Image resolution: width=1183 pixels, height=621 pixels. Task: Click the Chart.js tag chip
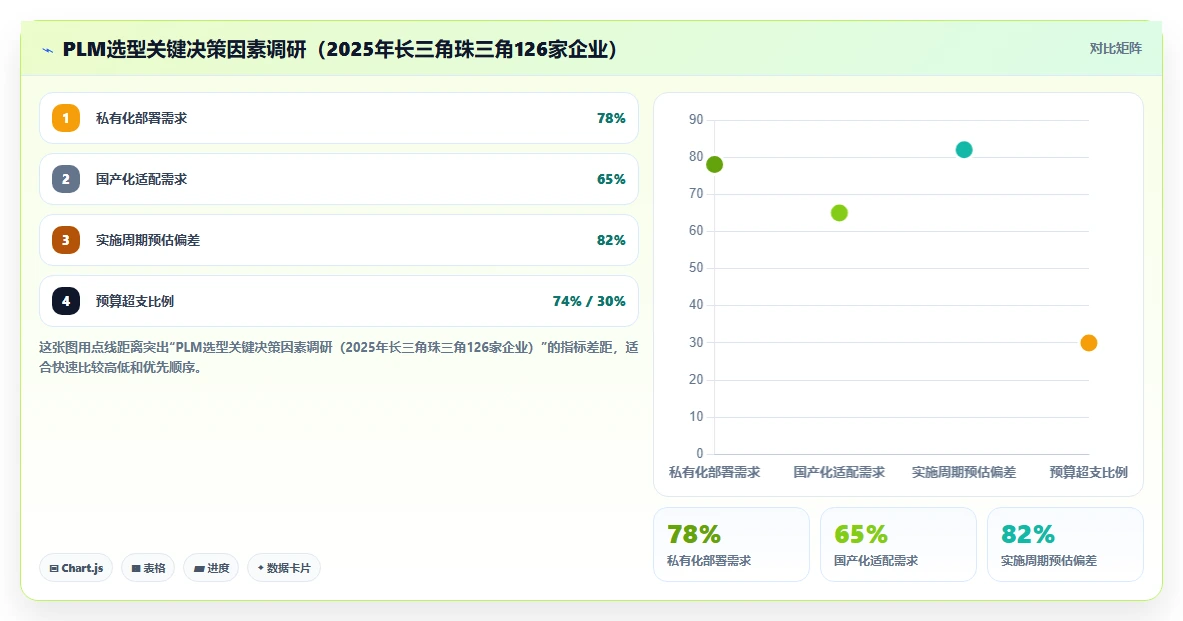point(76,568)
